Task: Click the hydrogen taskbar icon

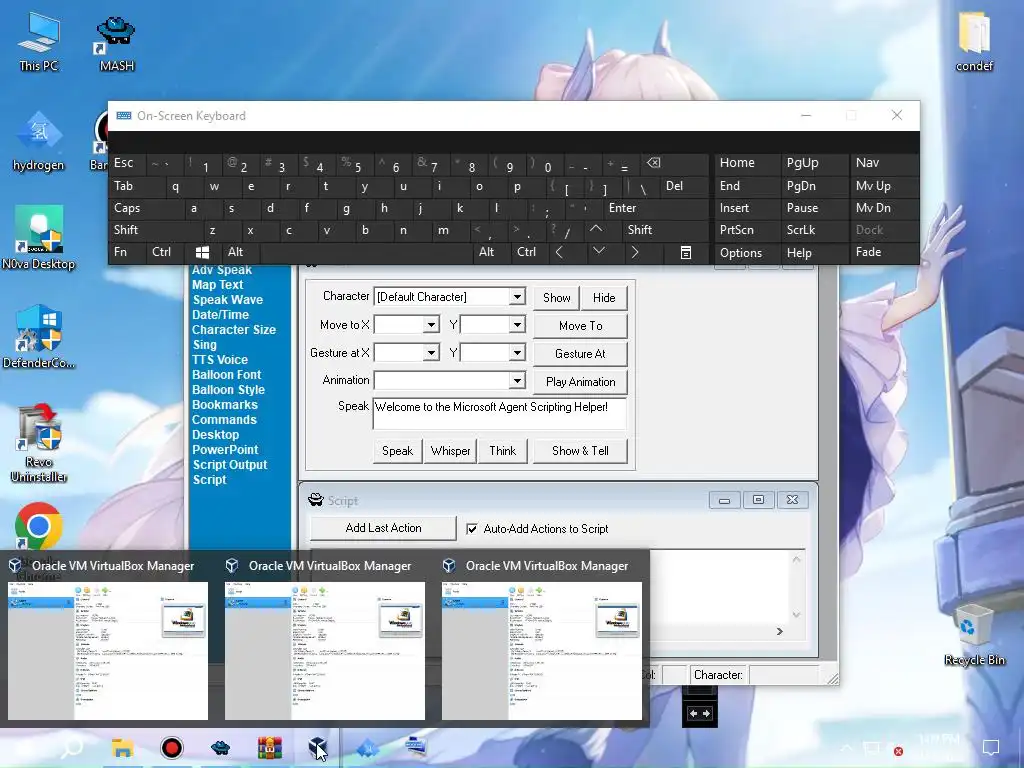Action: [x=368, y=747]
